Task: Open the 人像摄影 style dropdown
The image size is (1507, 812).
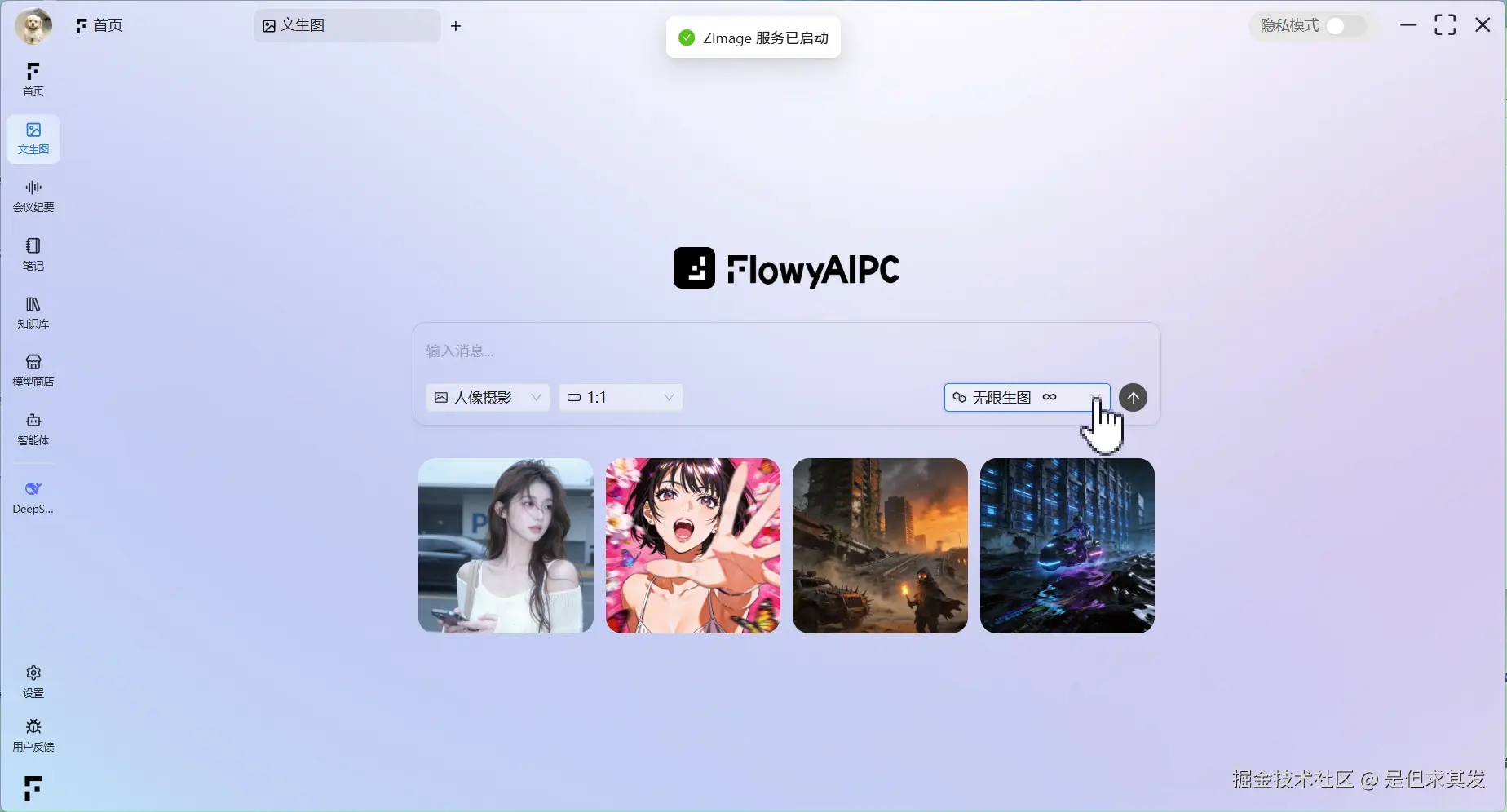Action: click(x=487, y=398)
